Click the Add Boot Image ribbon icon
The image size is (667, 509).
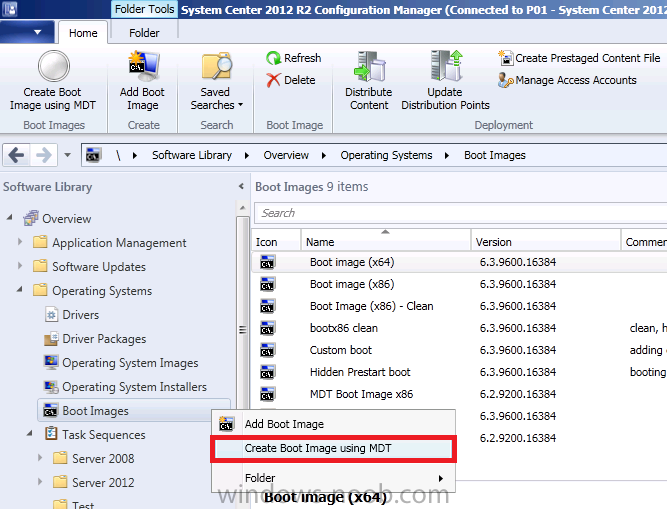tap(143, 66)
